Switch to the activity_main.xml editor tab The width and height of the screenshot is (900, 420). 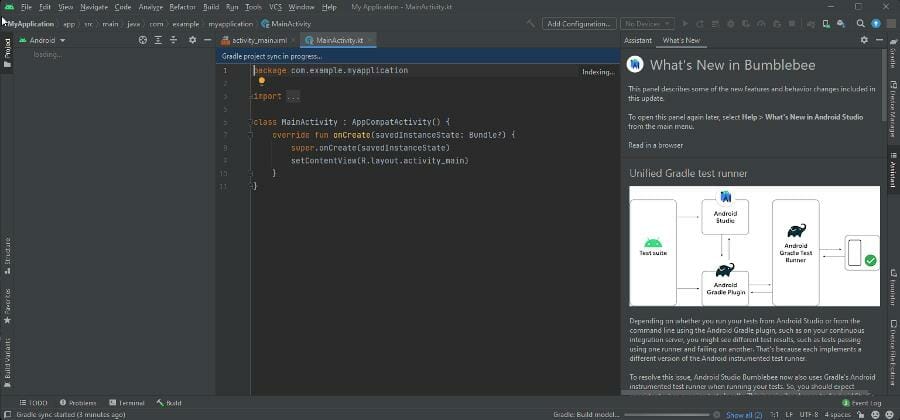(259, 41)
